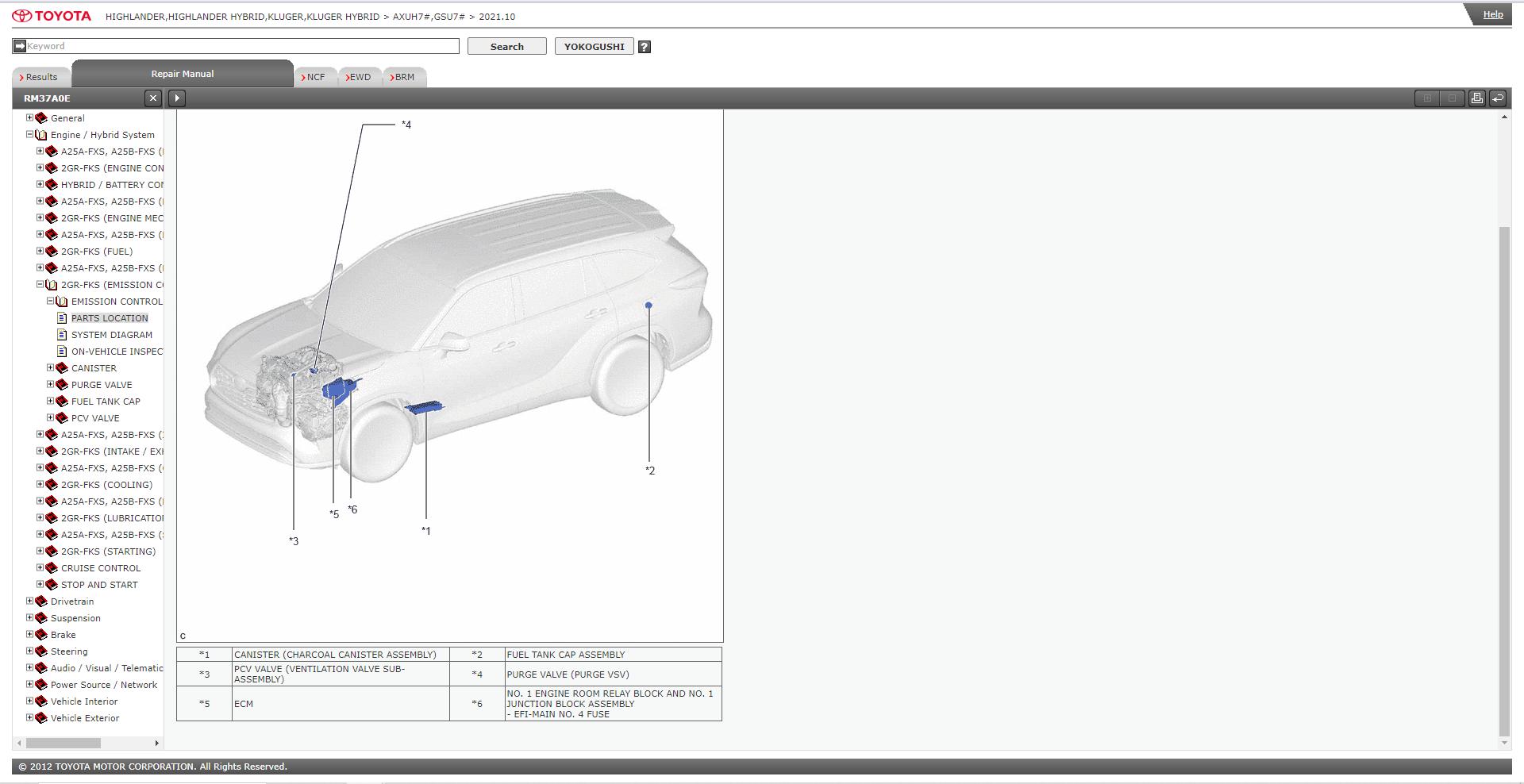Click the open book icon beside Engine / Hybrid System

click(41, 135)
